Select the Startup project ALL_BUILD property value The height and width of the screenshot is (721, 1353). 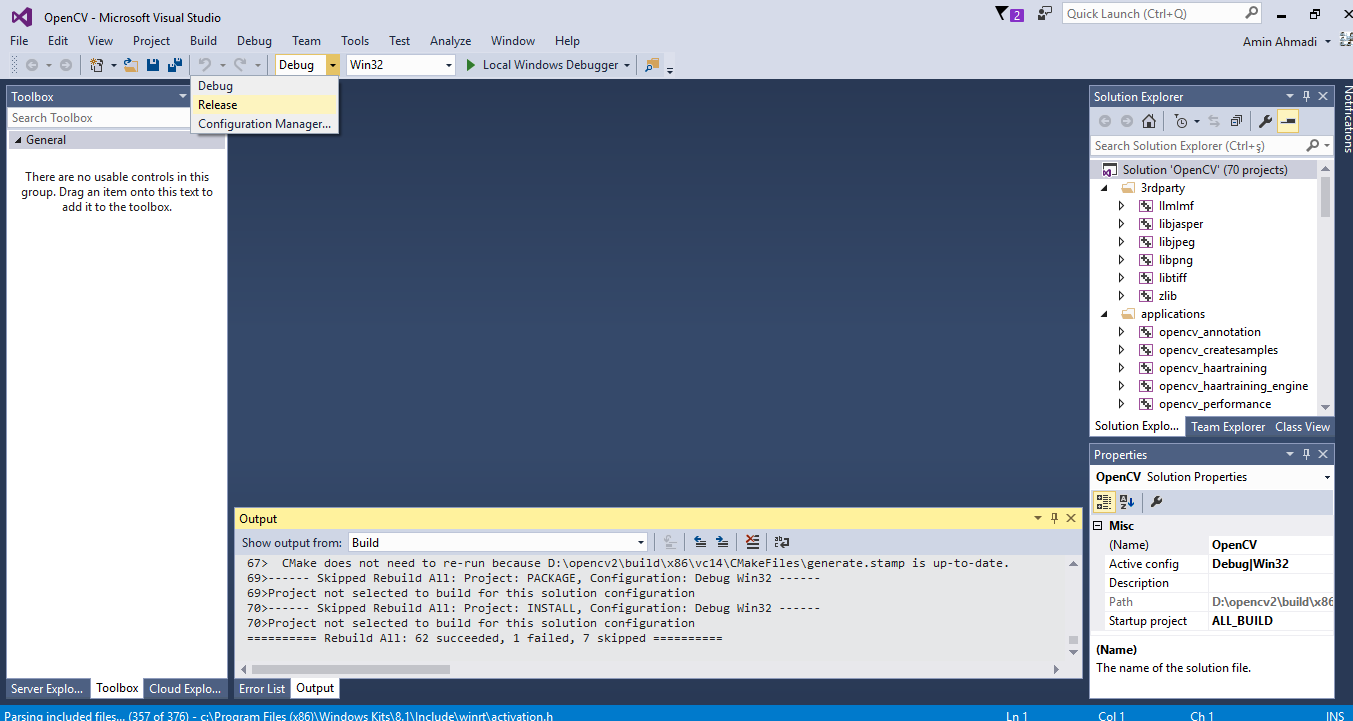(x=1270, y=621)
